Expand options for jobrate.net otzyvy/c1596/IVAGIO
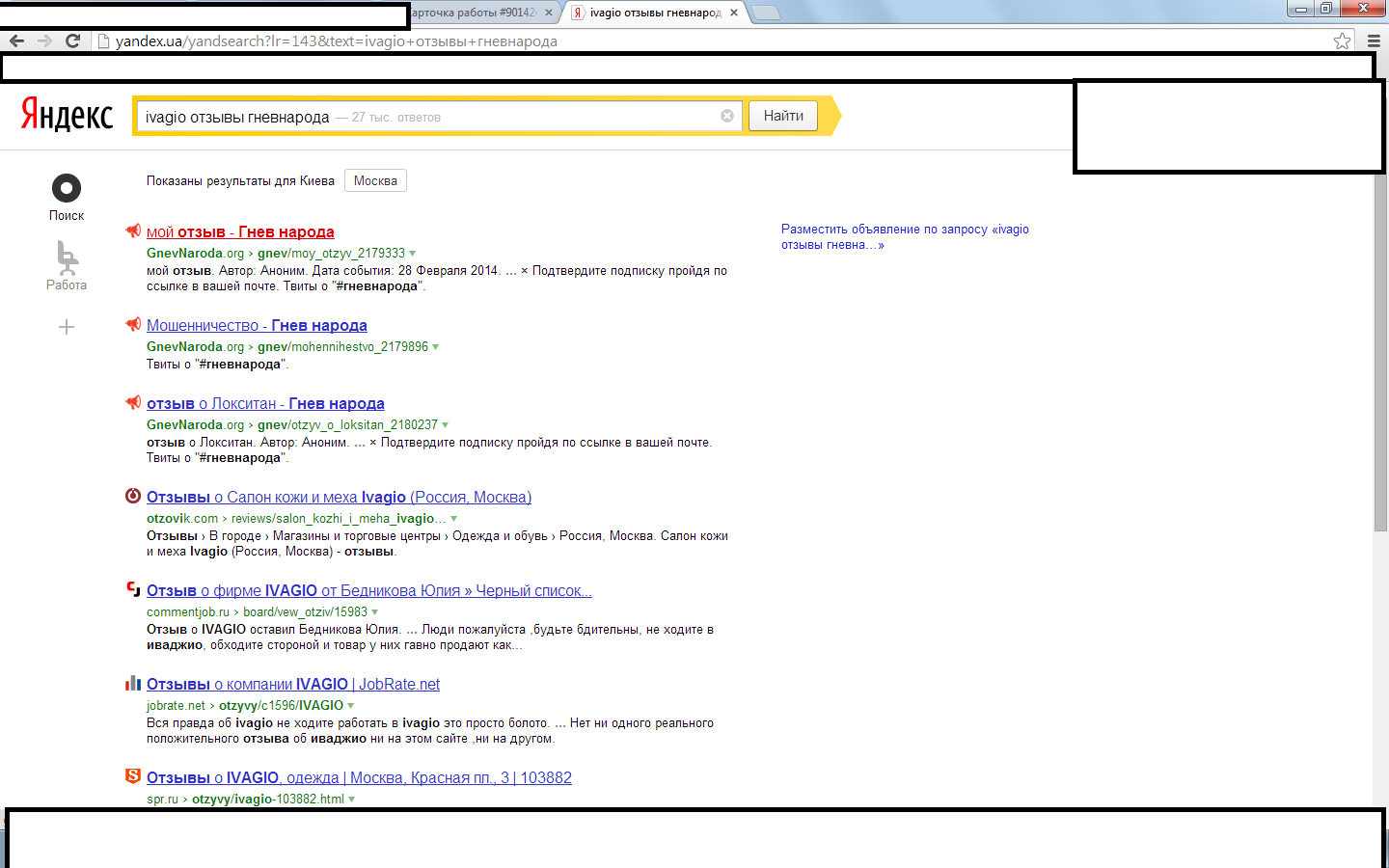Image resolution: width=1389 pixels, height=868 pixels. click(x=351, y=706)
